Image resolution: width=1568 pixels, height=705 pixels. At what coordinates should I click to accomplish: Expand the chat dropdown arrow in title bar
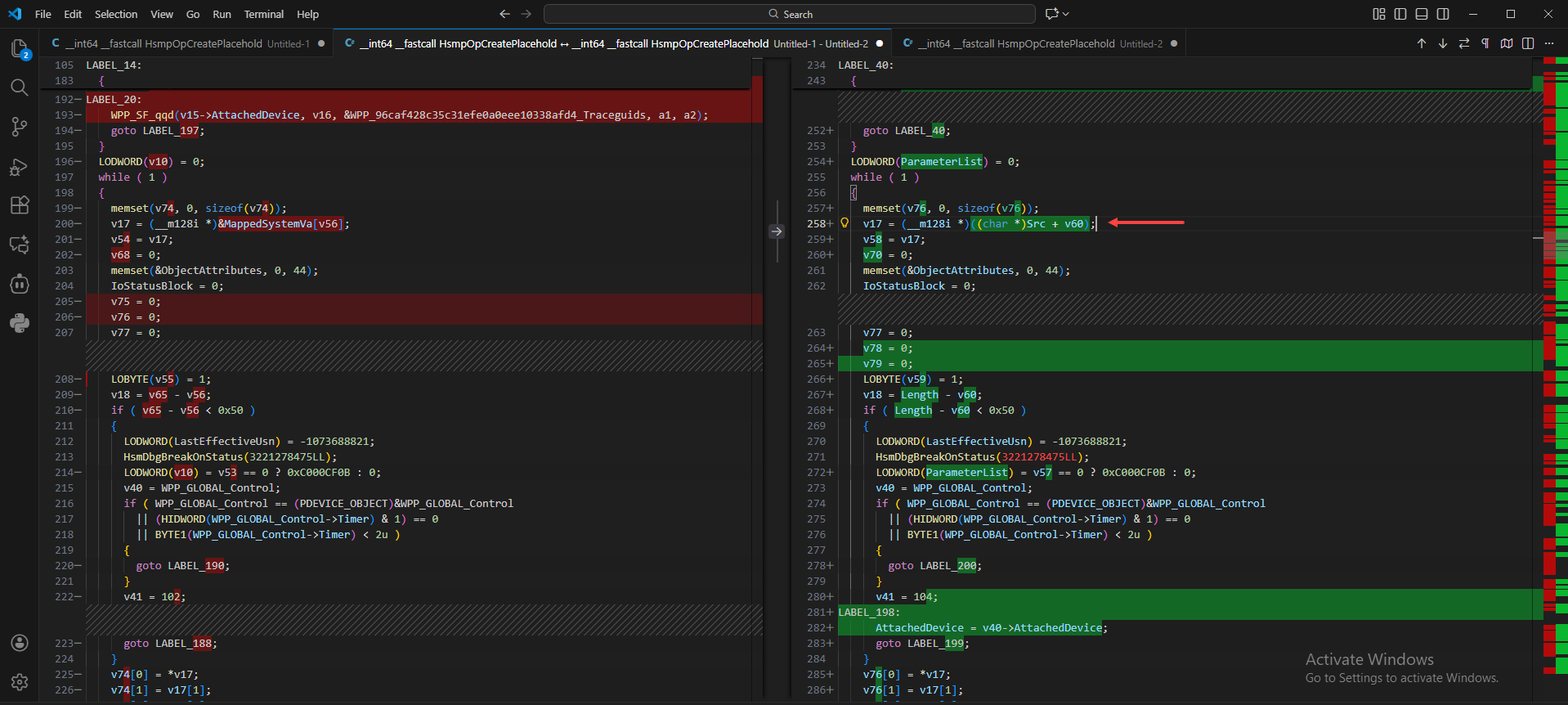[1066, 14]
